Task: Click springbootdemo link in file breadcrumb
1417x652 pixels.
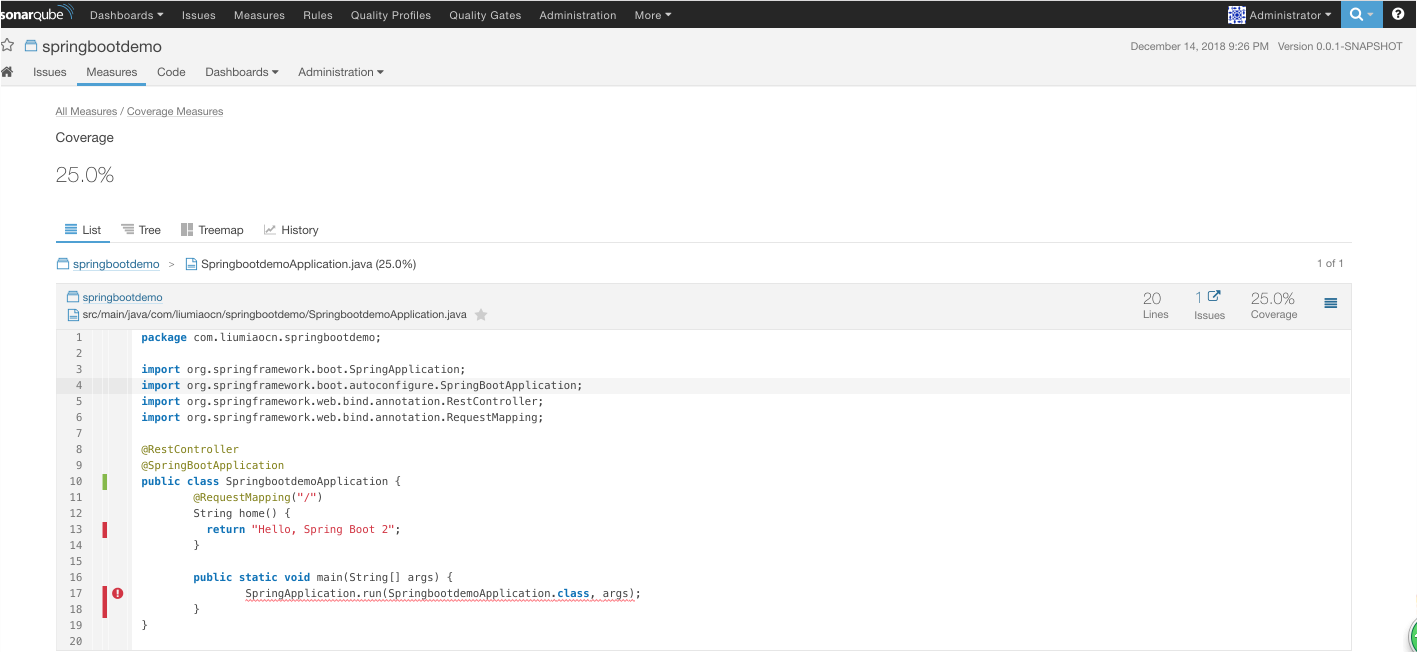Action: [116, 264]
